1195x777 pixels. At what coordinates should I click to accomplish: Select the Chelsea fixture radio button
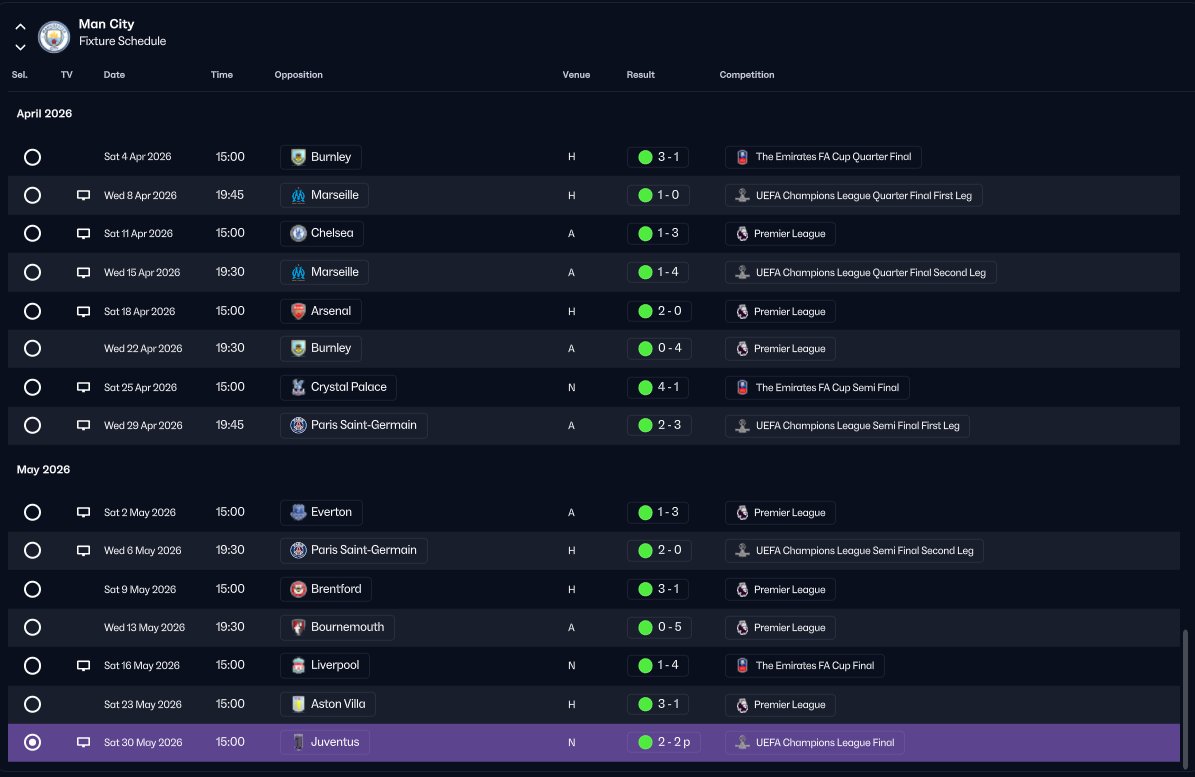(32, 233)
